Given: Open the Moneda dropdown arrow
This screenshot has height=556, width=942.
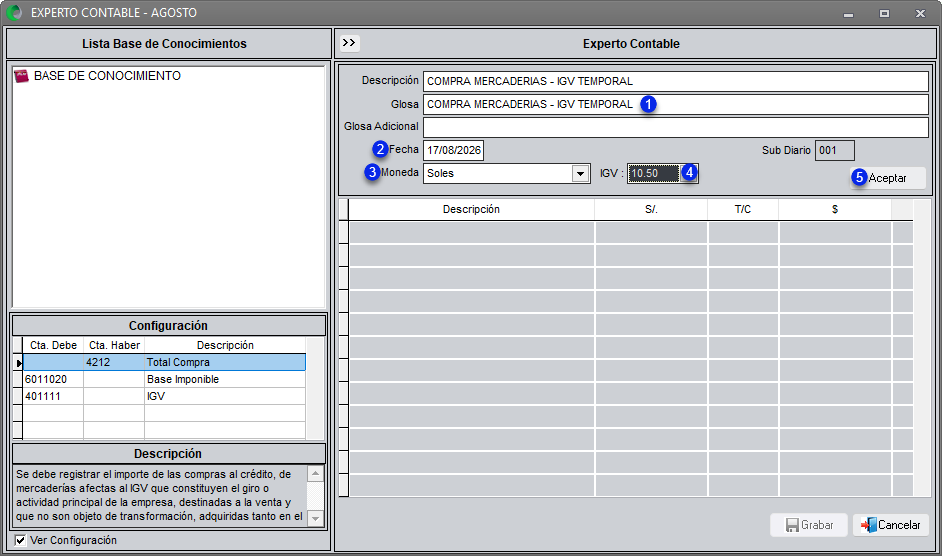Looking at the screenshot, I should pos(580,174).
